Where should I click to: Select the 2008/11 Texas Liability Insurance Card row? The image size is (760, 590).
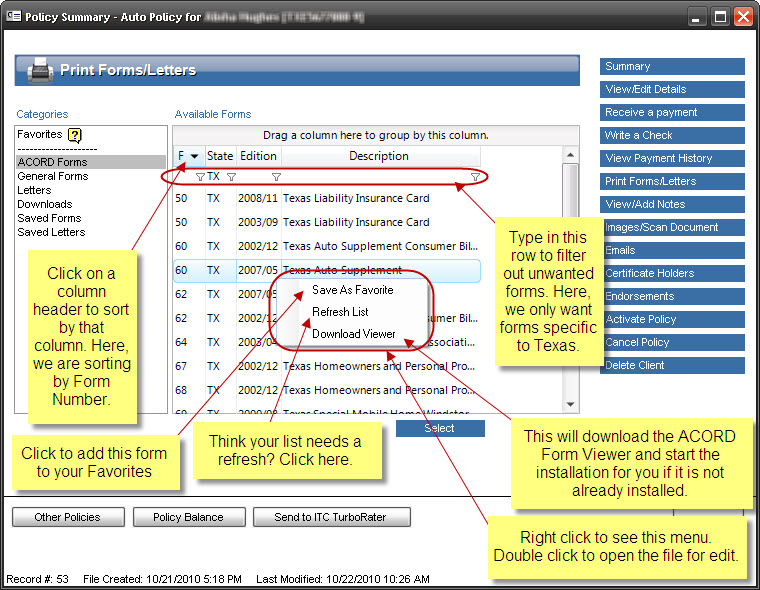click(x=327, y=198)
